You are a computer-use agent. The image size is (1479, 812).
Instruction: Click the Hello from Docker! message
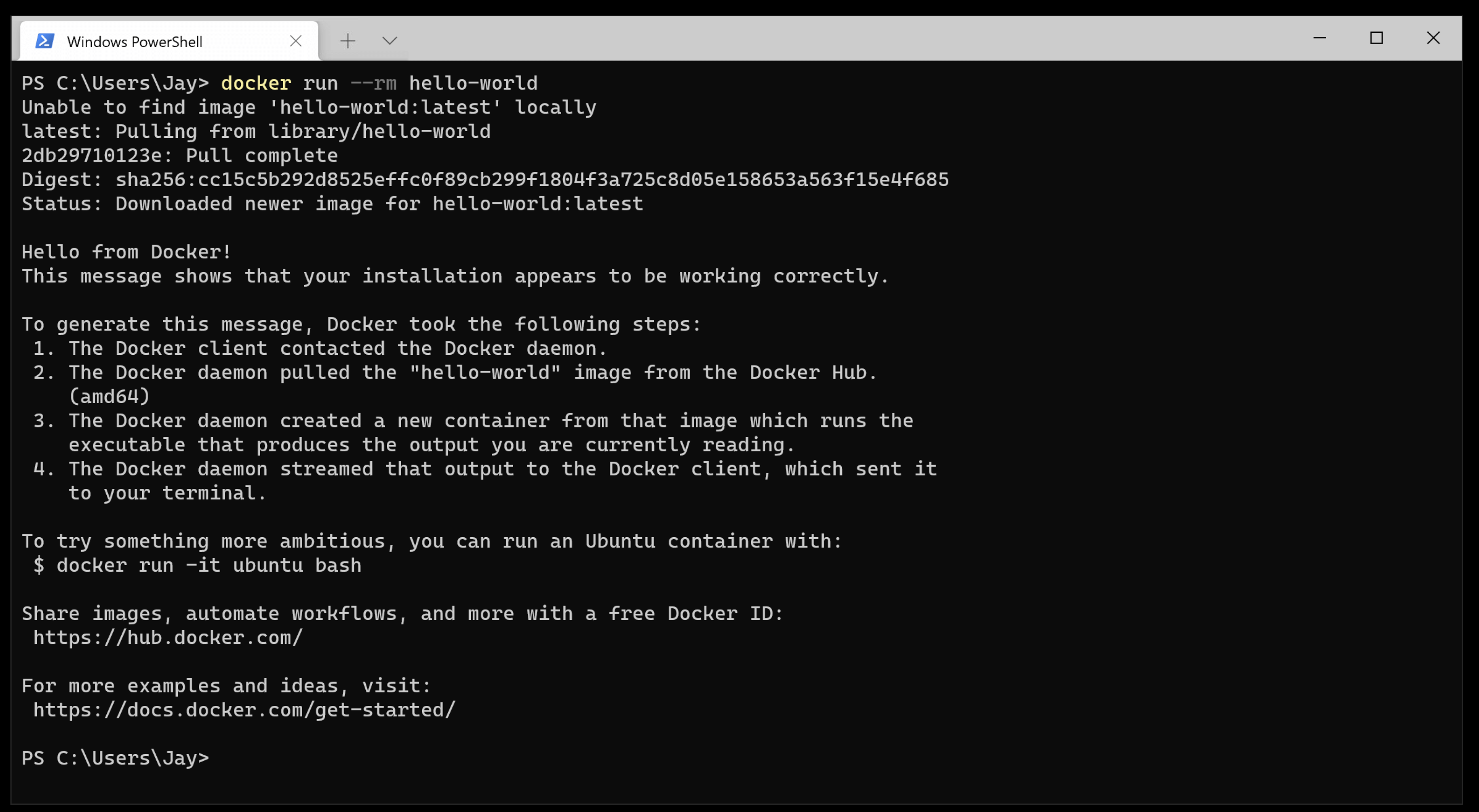126,251
